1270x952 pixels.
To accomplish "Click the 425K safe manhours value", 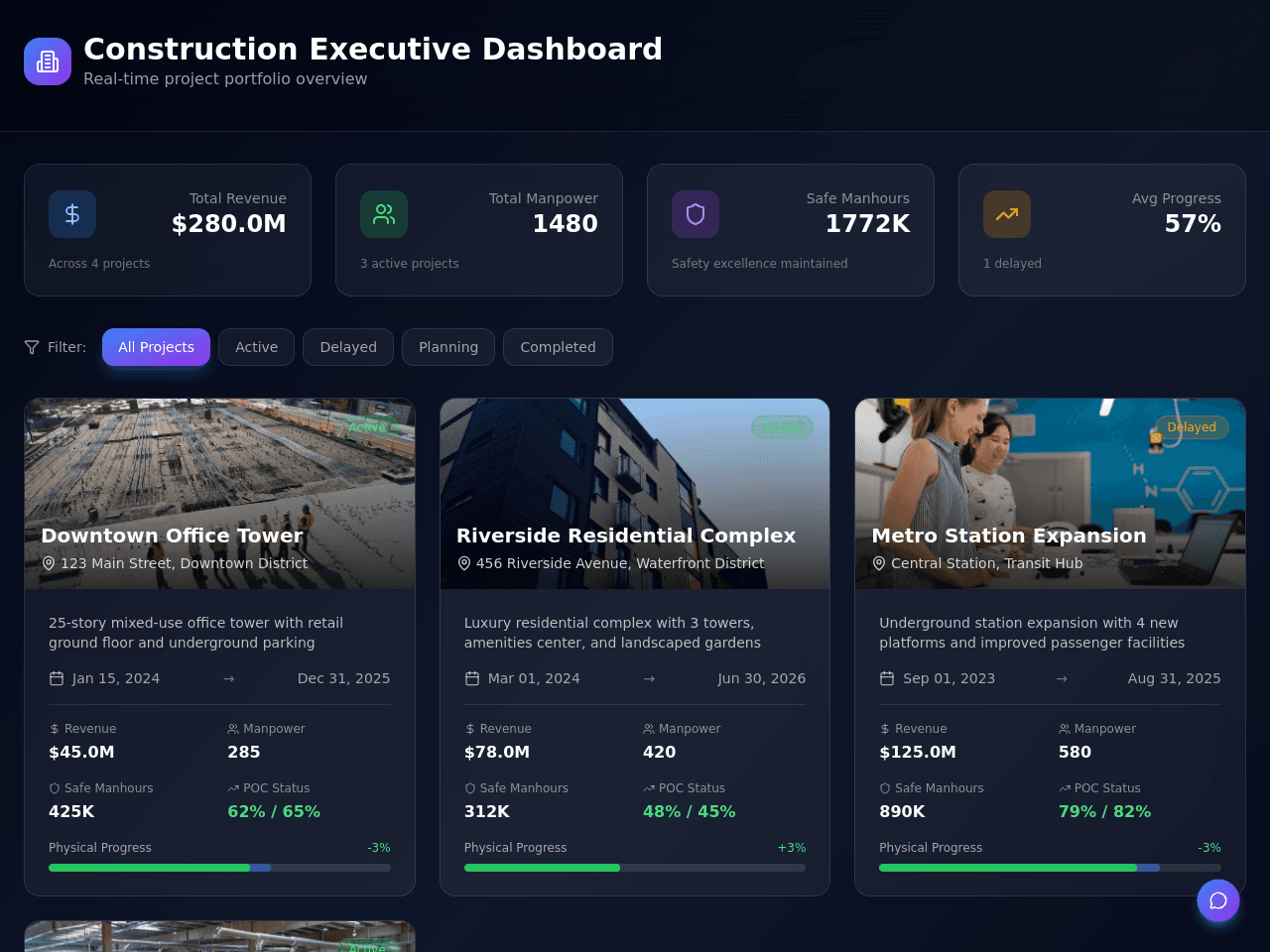I will 71,812.
